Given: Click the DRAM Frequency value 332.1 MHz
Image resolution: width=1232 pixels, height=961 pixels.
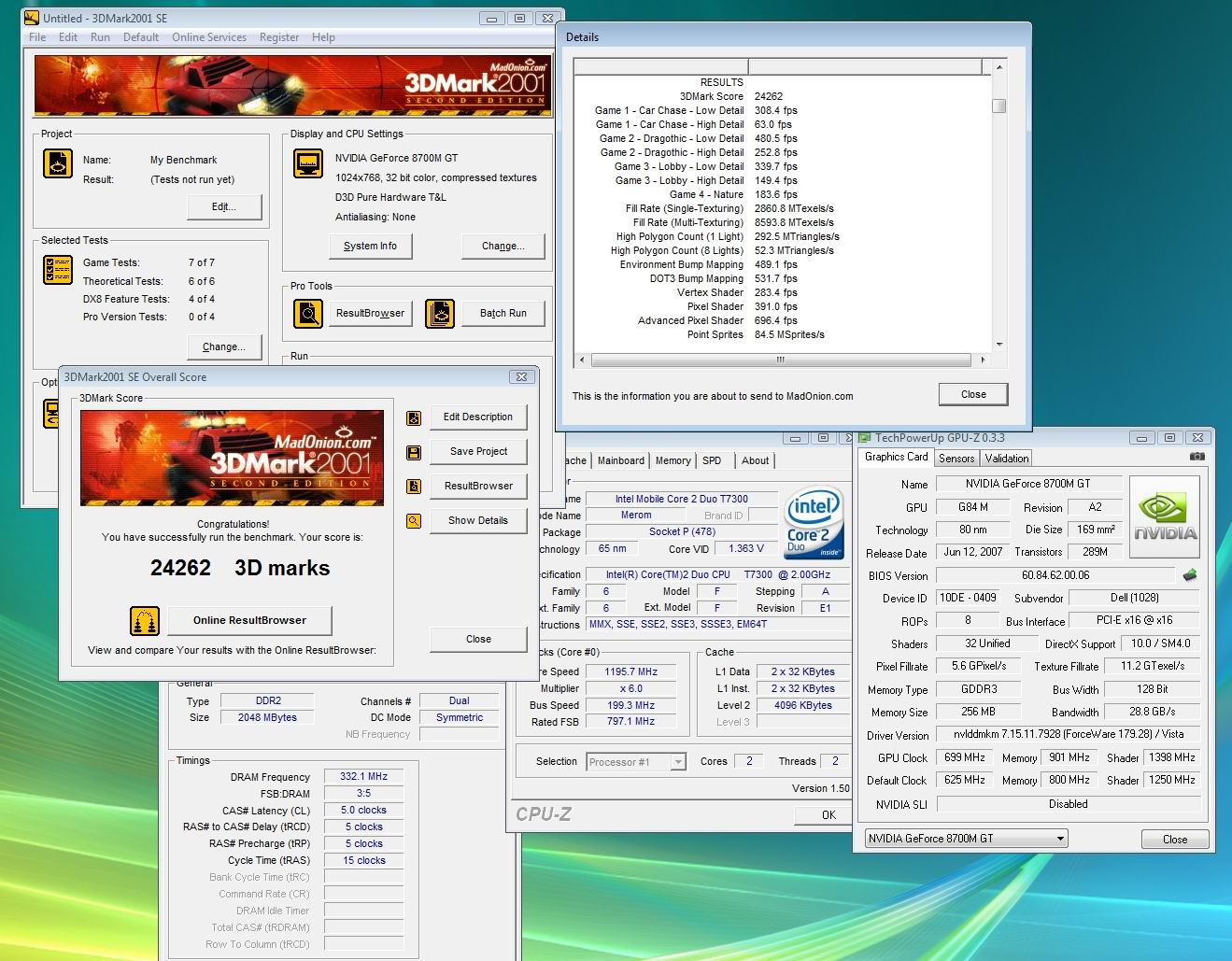Looking at the screenshot, I should [x=363, y=776].
